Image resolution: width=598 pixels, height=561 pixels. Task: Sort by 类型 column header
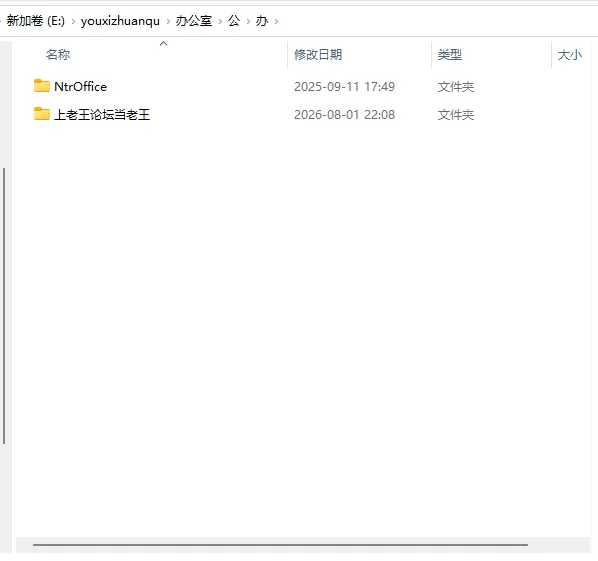[450, 55]
